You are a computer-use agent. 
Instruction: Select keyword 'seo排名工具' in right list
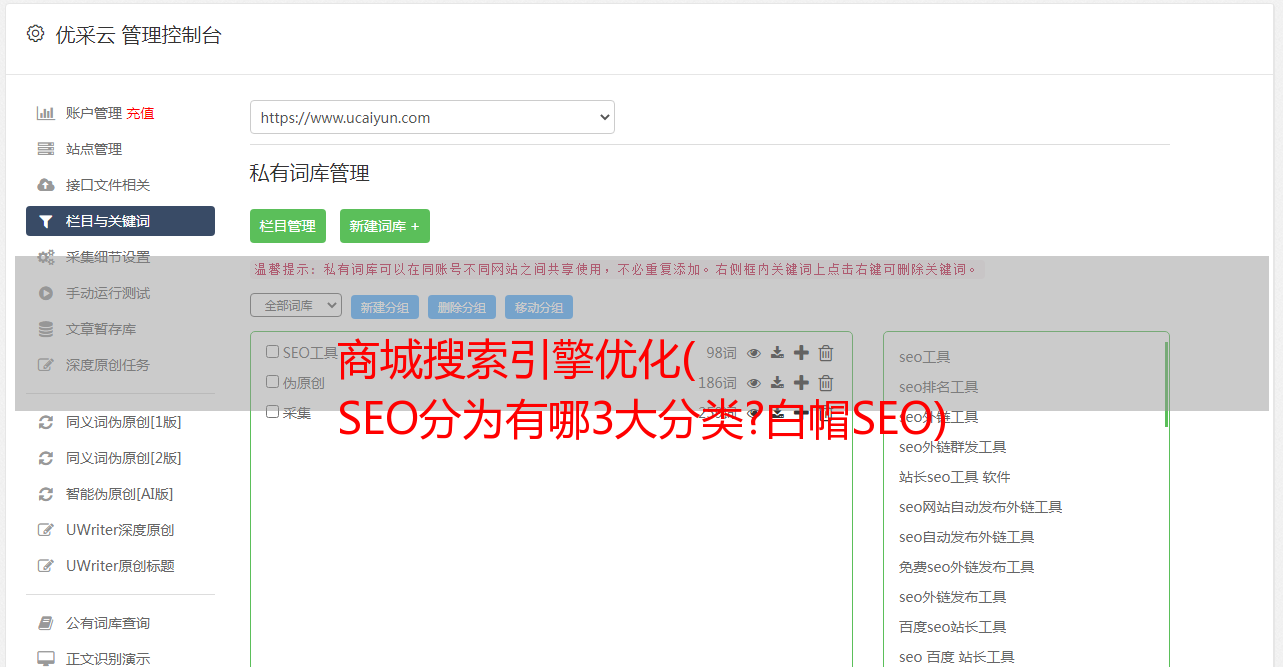click(x=939, y=387)
